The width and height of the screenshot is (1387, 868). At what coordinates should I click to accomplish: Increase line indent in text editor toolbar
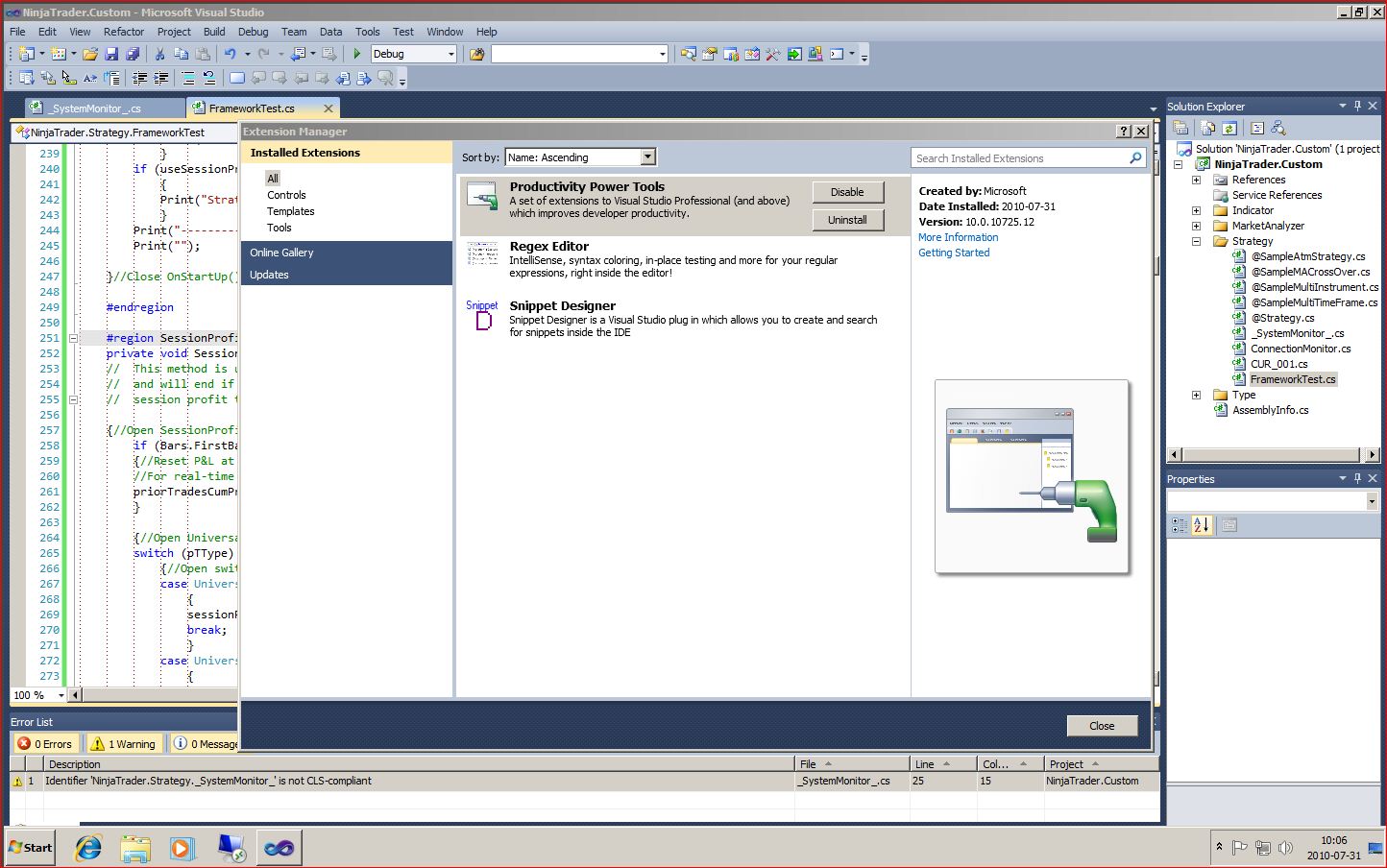(x=160, y=79)
